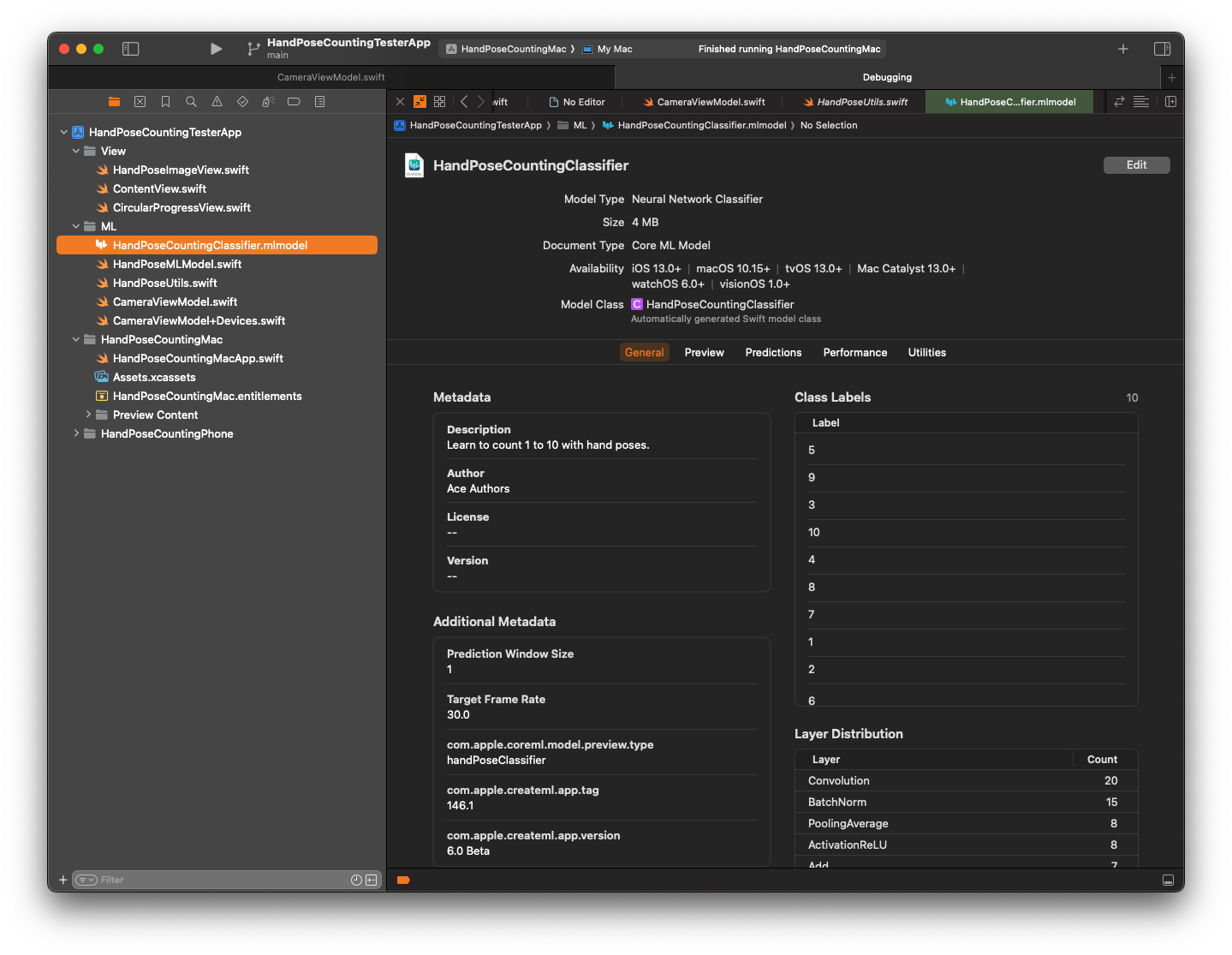Collapse the HandPoseCountingMac folder

76,339
